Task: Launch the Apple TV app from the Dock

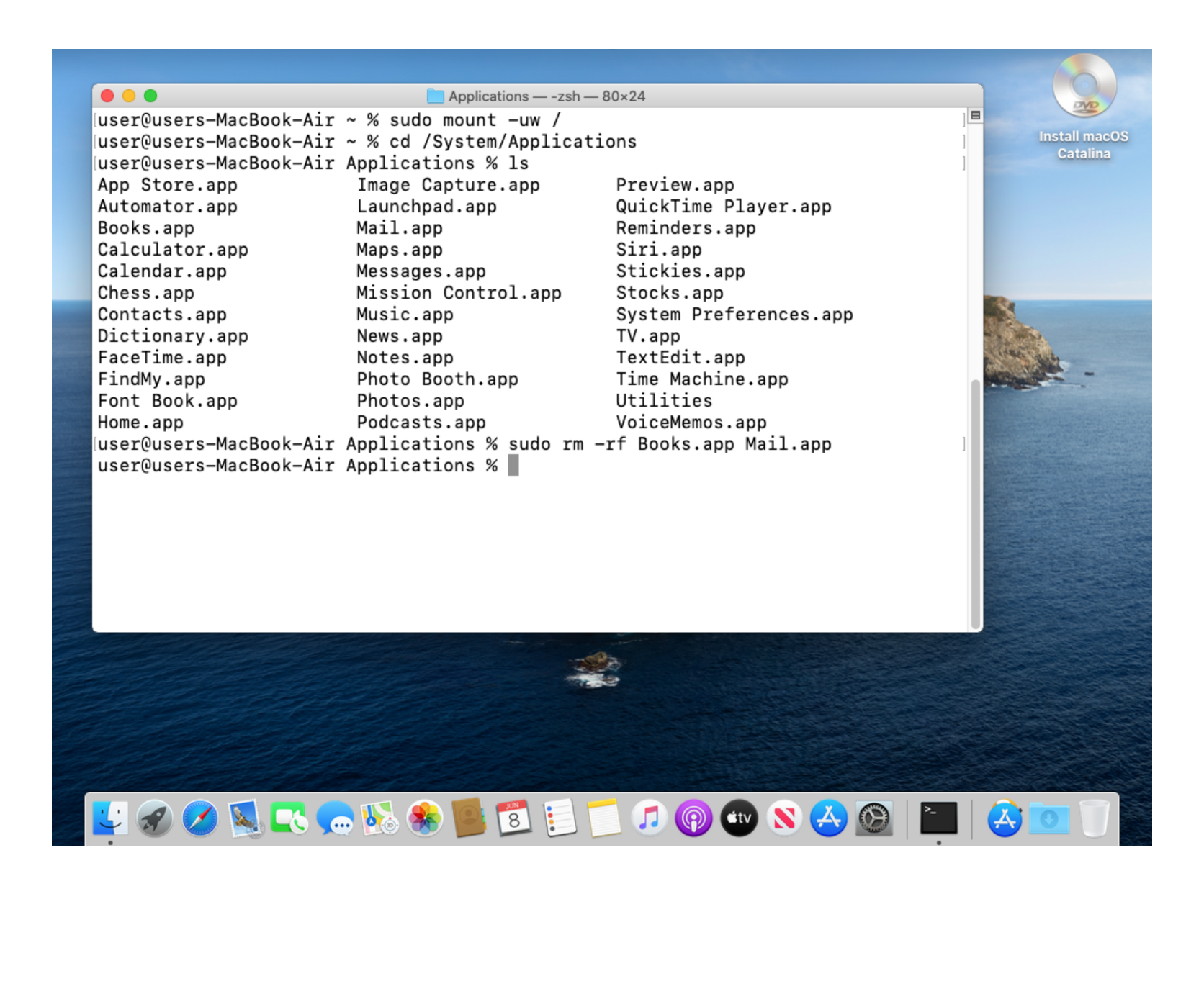Action: [x=739, y=818]
